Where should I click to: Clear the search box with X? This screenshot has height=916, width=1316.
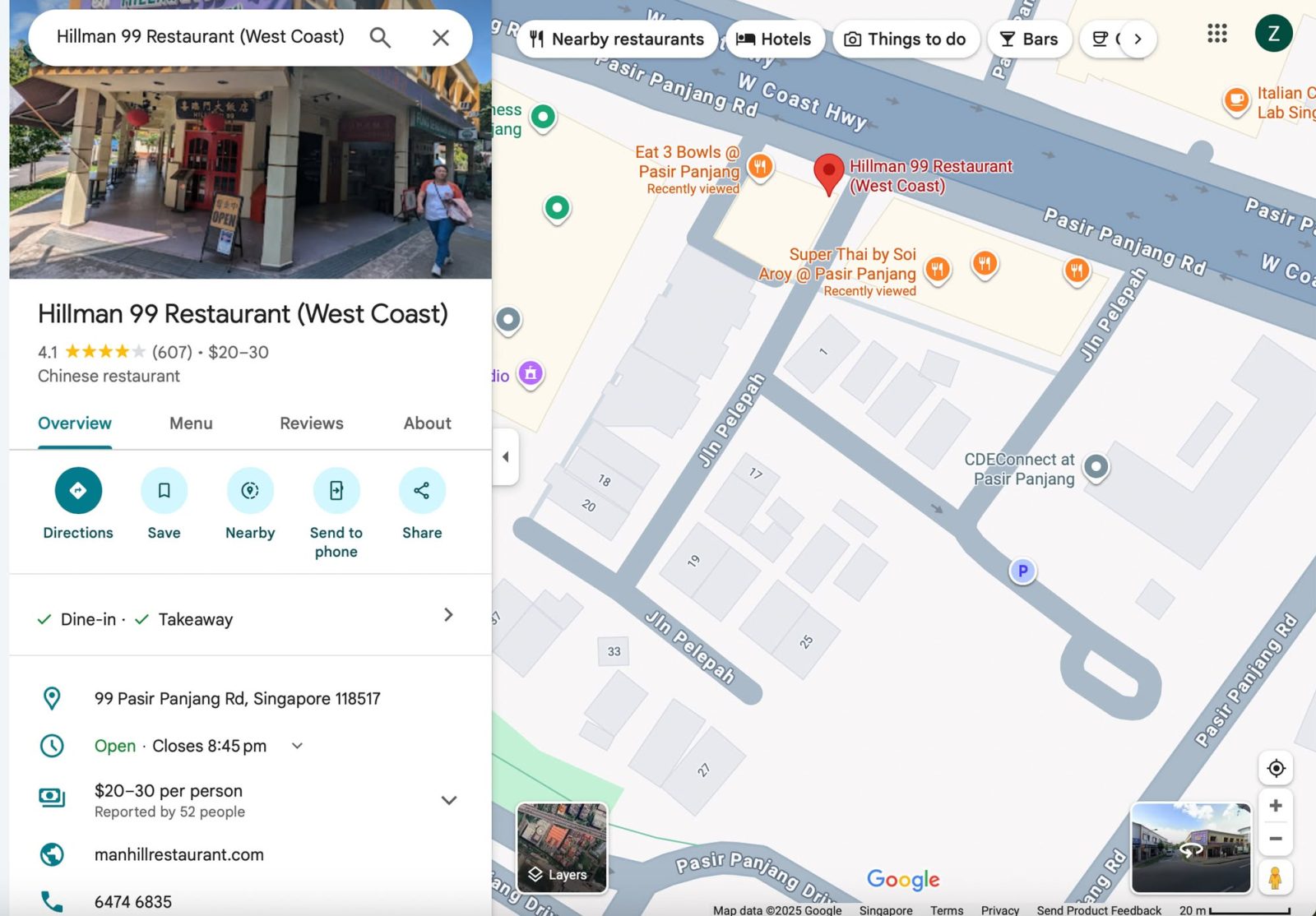[x=441, y=37]
